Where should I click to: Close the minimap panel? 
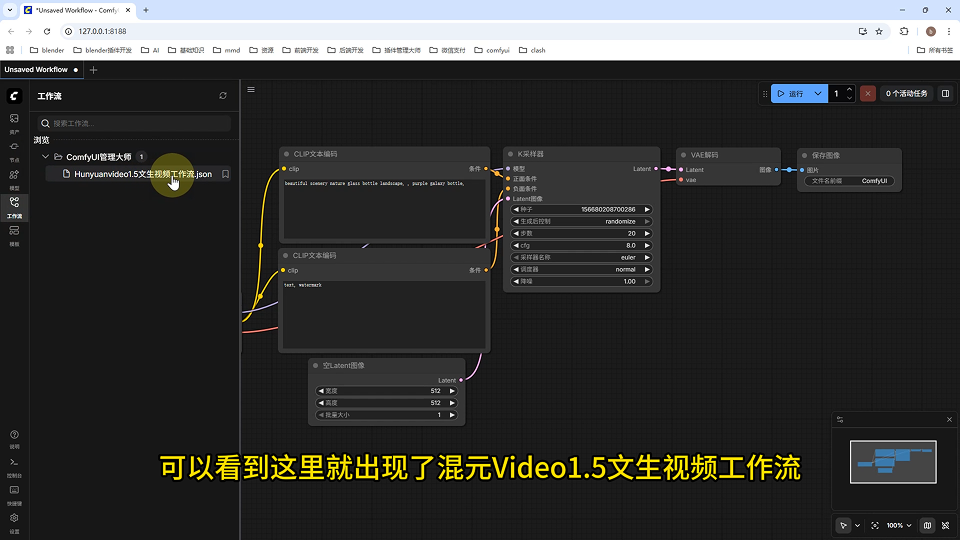click(x=949, y=419)
